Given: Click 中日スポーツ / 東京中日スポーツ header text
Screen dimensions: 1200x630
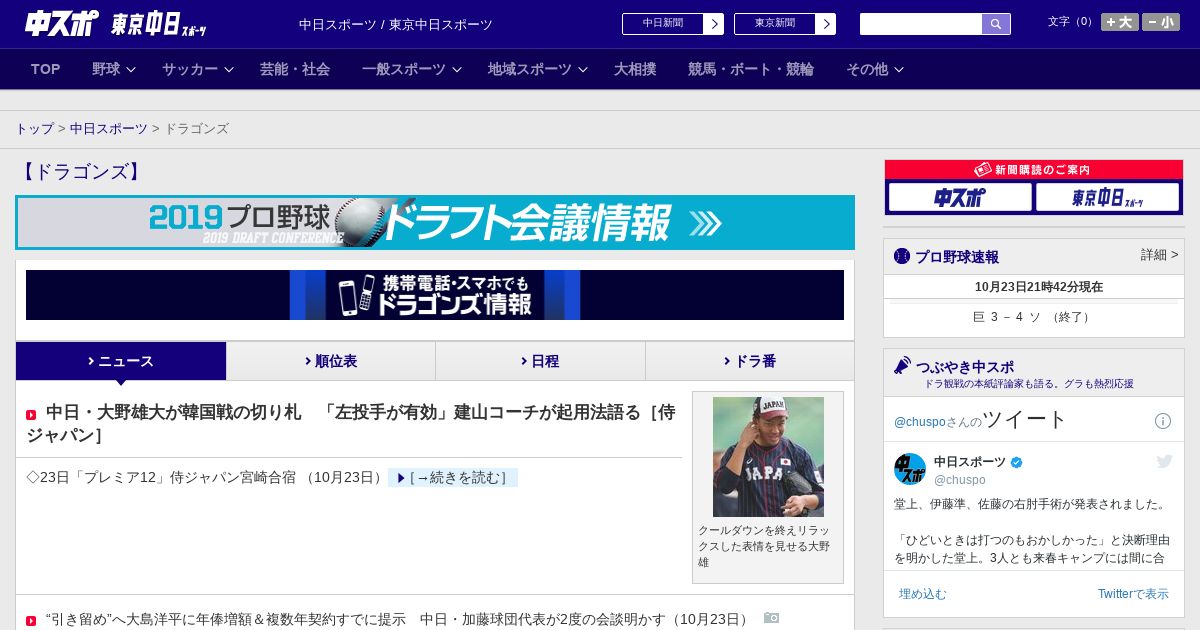Looking at the screenshot, I should point(396,24).
